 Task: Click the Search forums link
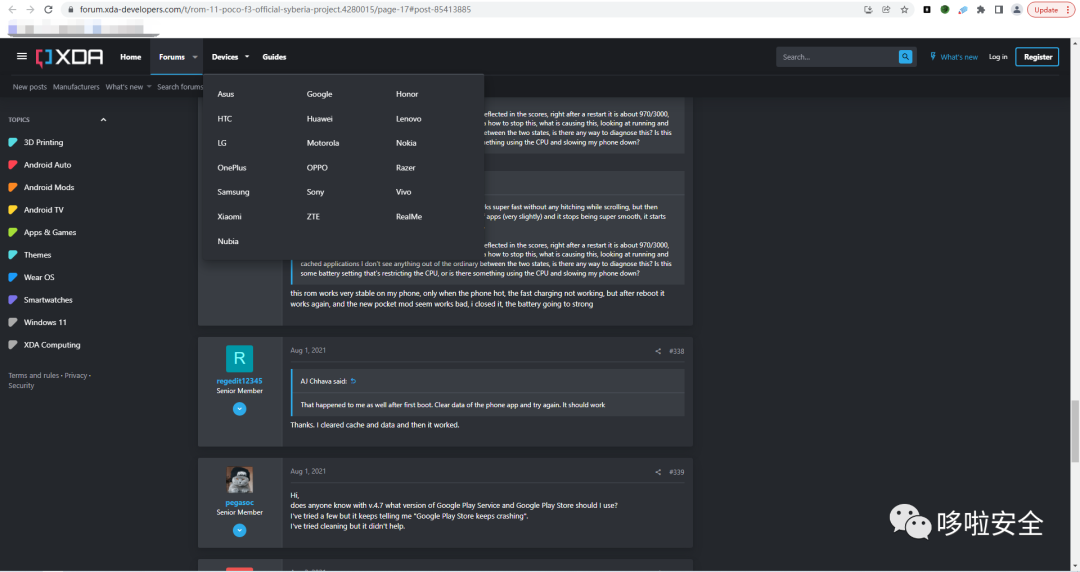click(180, 87)
